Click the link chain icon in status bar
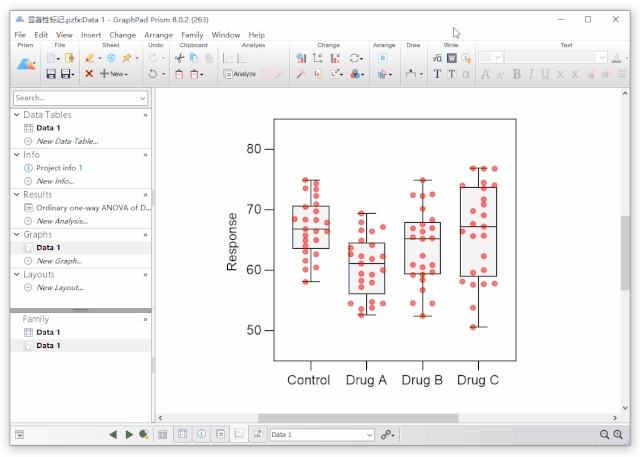The width and height of the screenshot is (640, 457). [387, 435]
